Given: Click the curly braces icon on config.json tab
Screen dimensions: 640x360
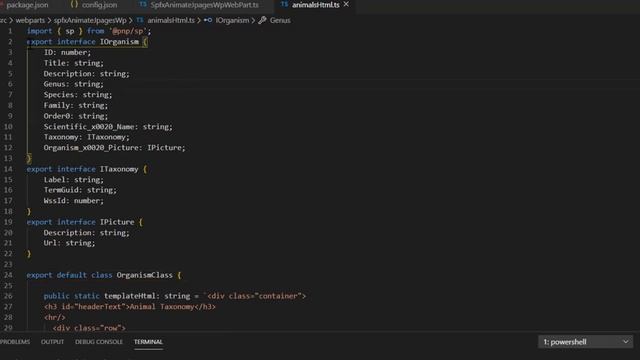Looking at the screenshot, I should (74, 4).
